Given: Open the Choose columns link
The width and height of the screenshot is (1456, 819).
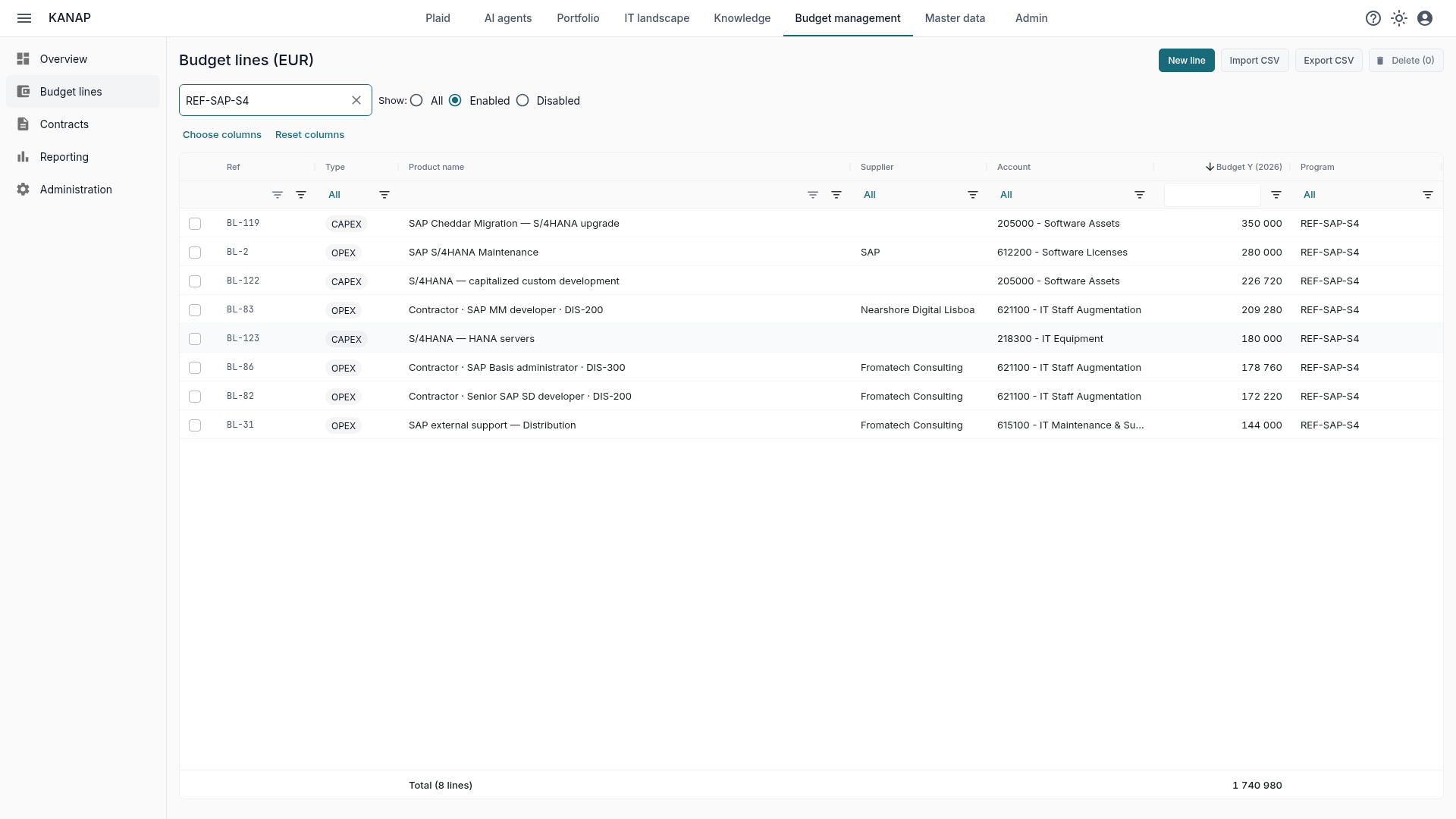Looking at the screenshot, I should point(222,135).
